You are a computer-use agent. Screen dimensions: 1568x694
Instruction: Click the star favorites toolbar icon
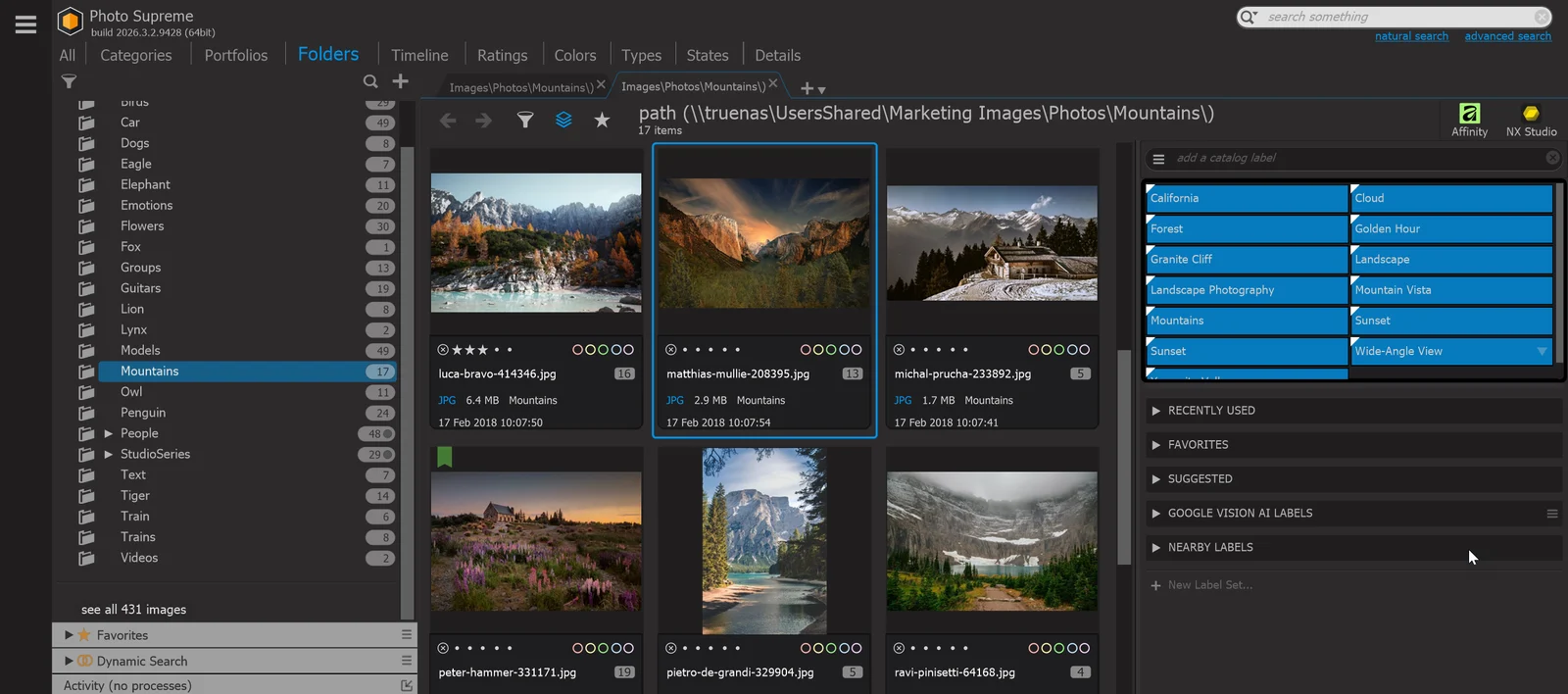click(x=602, y=120)
